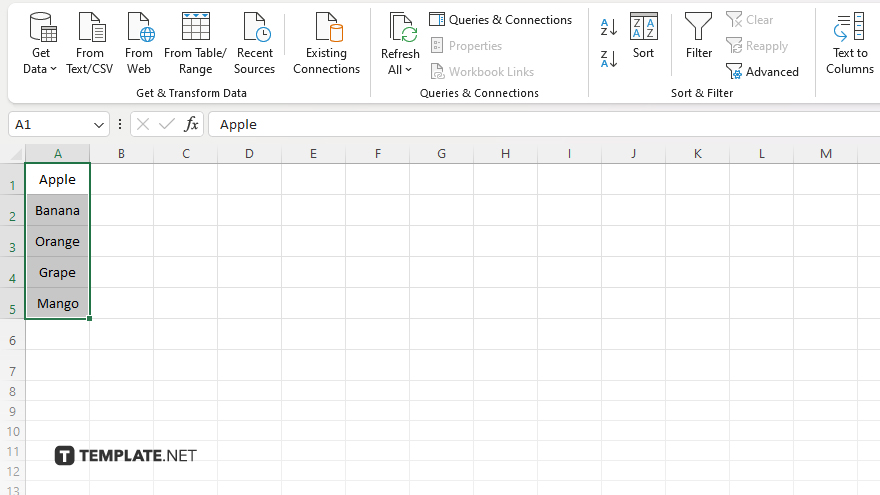Sort A to Z ascending
Screen dimensions: 880x495
pos(609,27)
